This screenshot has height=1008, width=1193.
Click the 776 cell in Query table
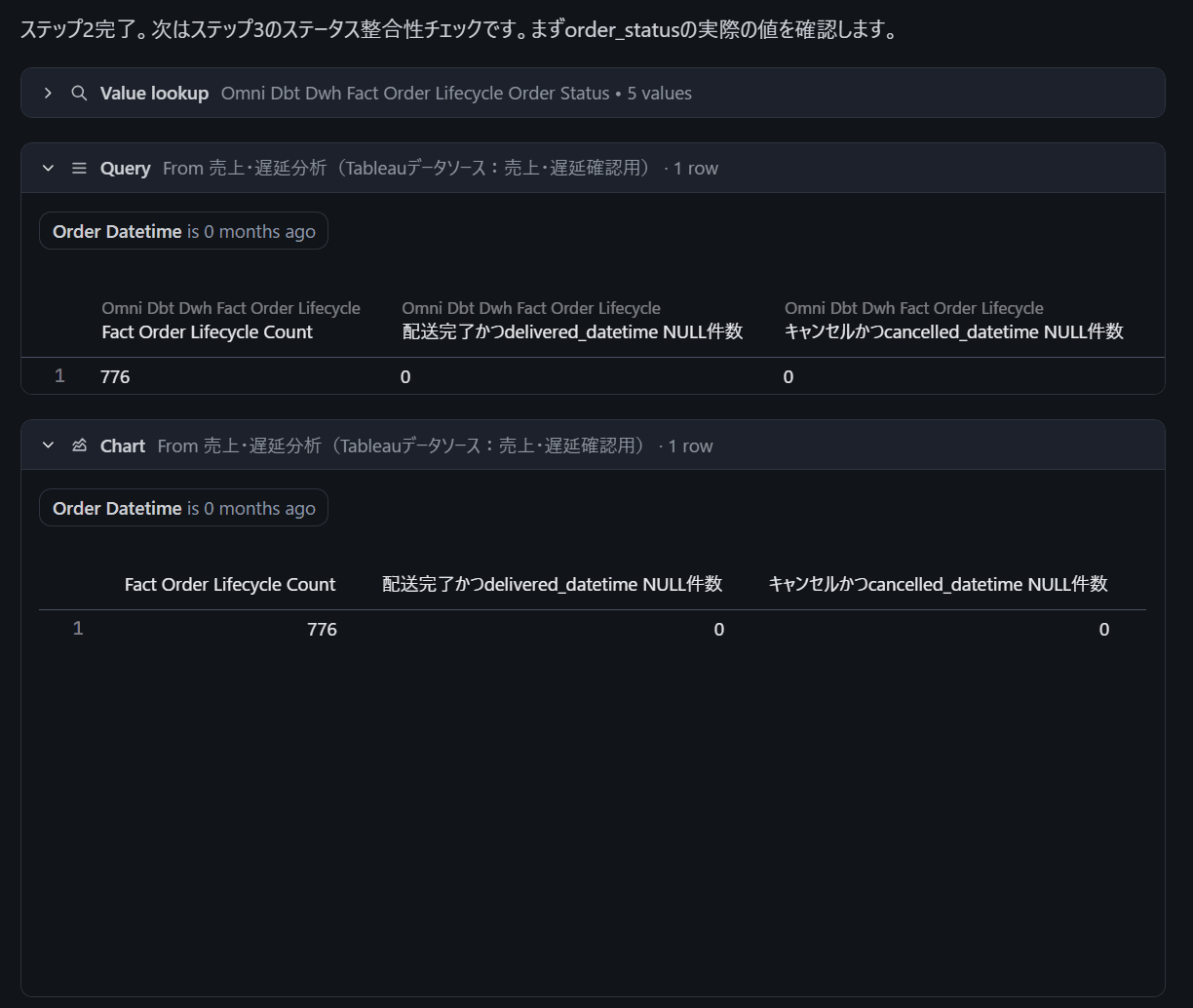pos(115,377)
